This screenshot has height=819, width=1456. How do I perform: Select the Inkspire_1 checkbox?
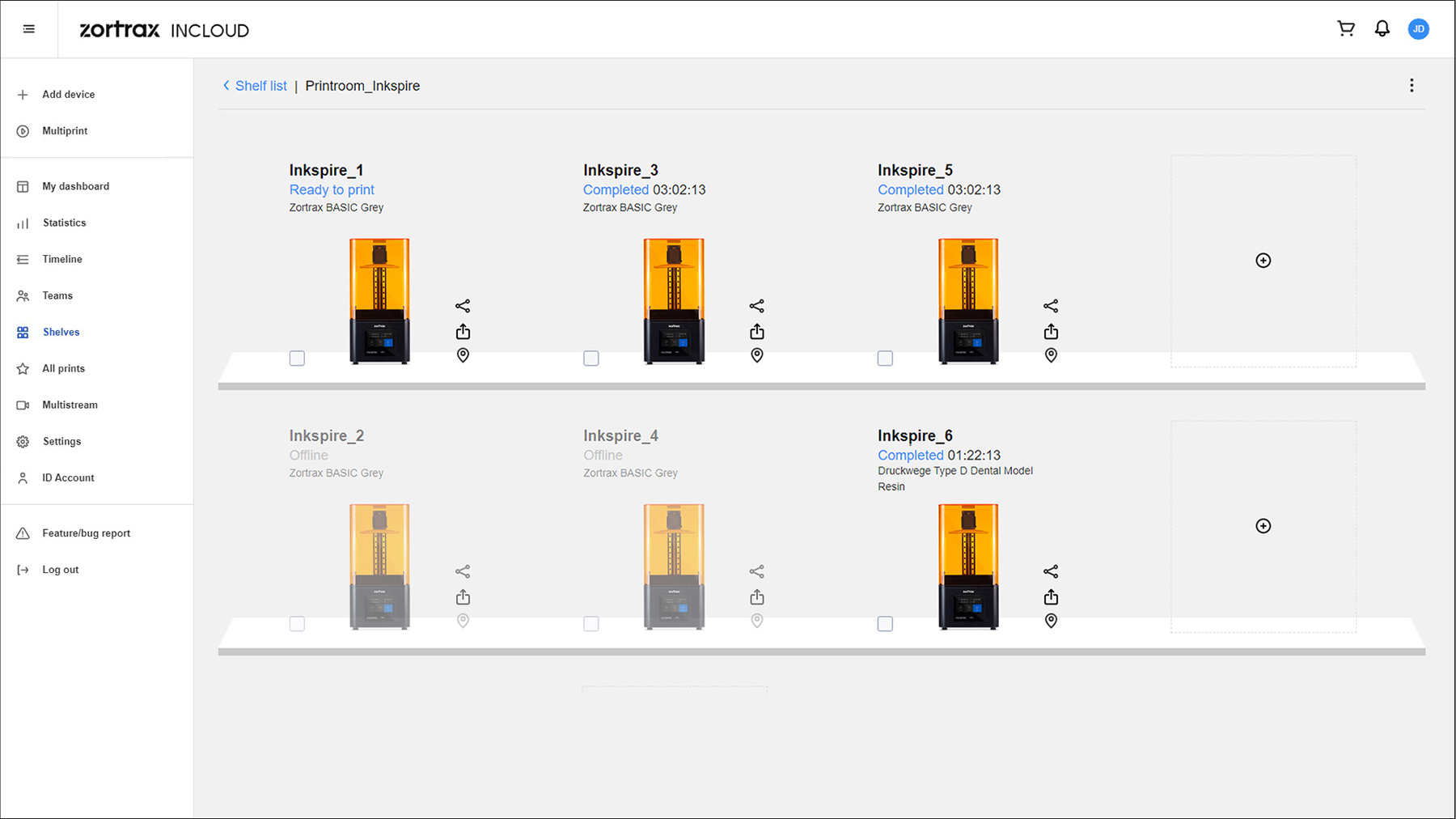click(297, 359)
